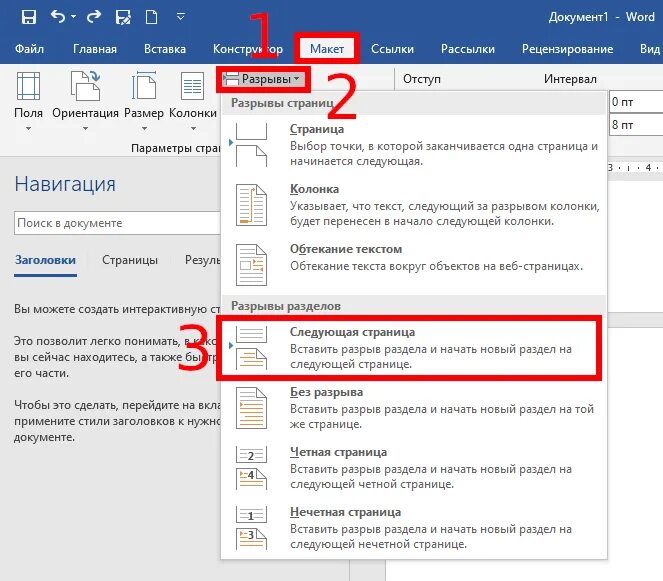Choose the Четная страница section break

(414, 468)
